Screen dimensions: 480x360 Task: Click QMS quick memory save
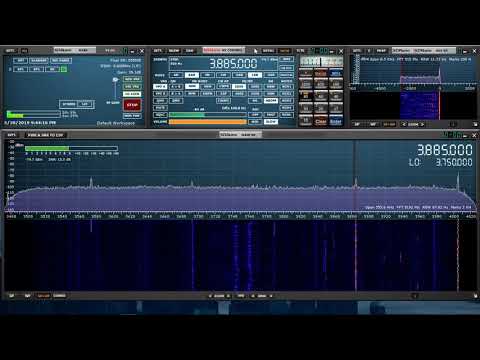160,101
